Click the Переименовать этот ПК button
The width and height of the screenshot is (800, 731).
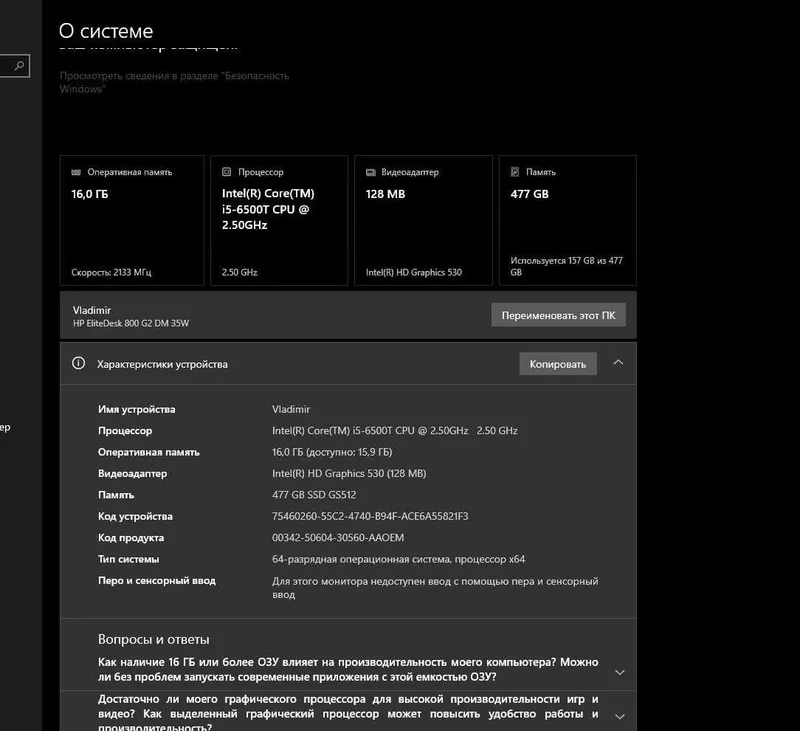[x=559, y=315]
